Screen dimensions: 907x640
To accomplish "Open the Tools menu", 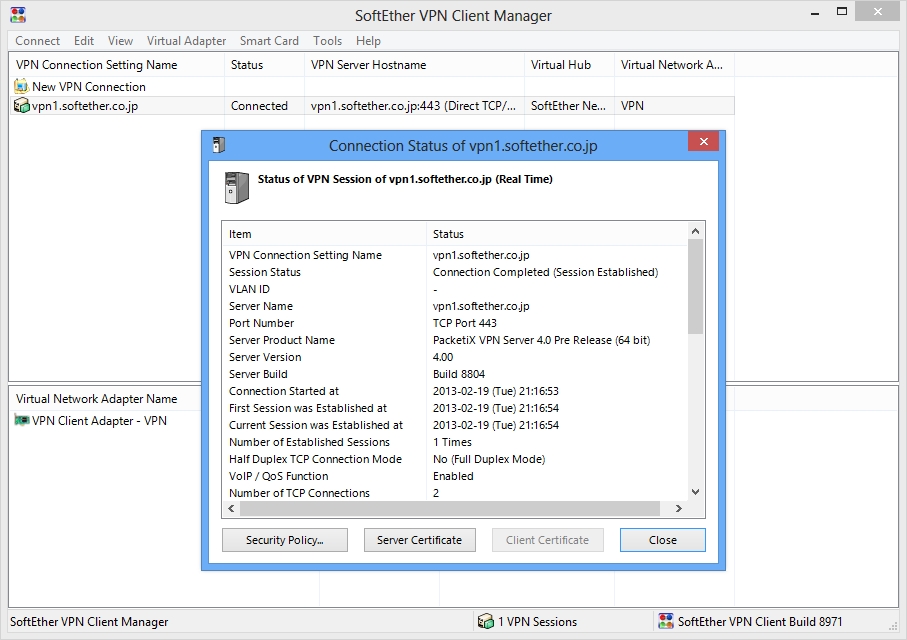I will pos(327,40).
